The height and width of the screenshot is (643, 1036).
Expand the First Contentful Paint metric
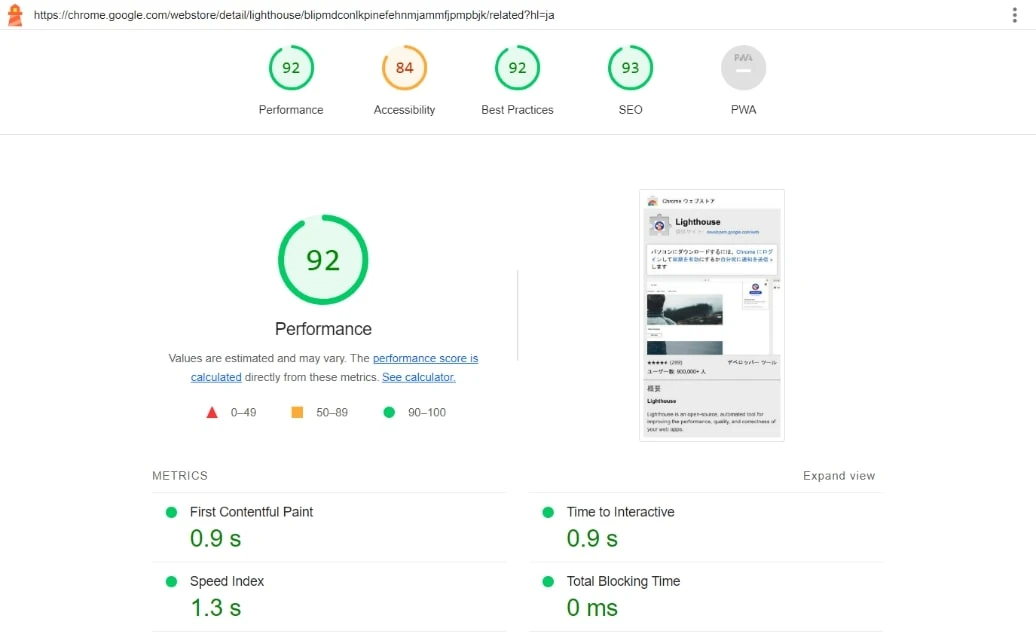(329, 527)
